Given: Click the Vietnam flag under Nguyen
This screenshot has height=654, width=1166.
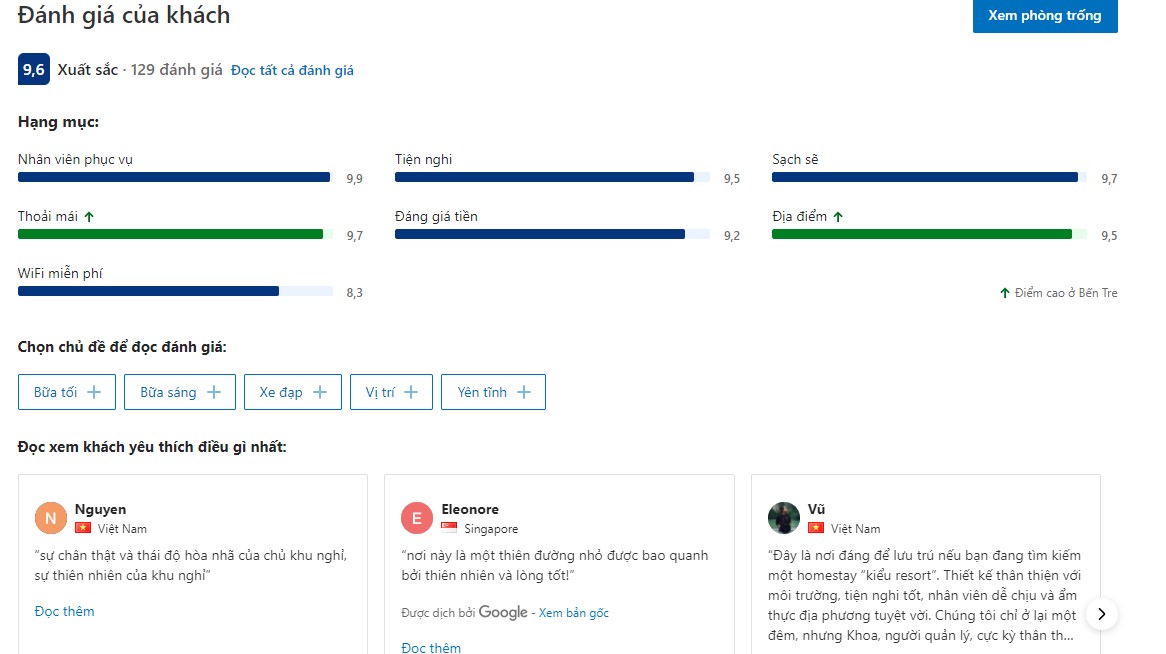Looking at the screenshot, I should (x=83, y=528).
